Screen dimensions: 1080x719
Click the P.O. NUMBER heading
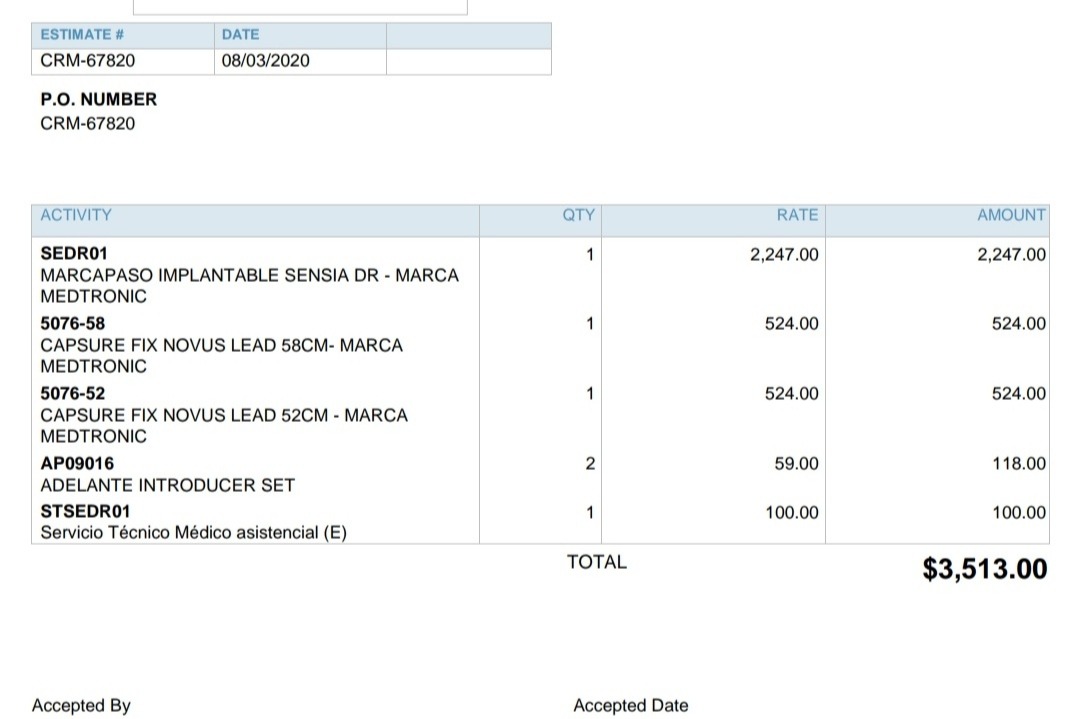coord(98,99)
